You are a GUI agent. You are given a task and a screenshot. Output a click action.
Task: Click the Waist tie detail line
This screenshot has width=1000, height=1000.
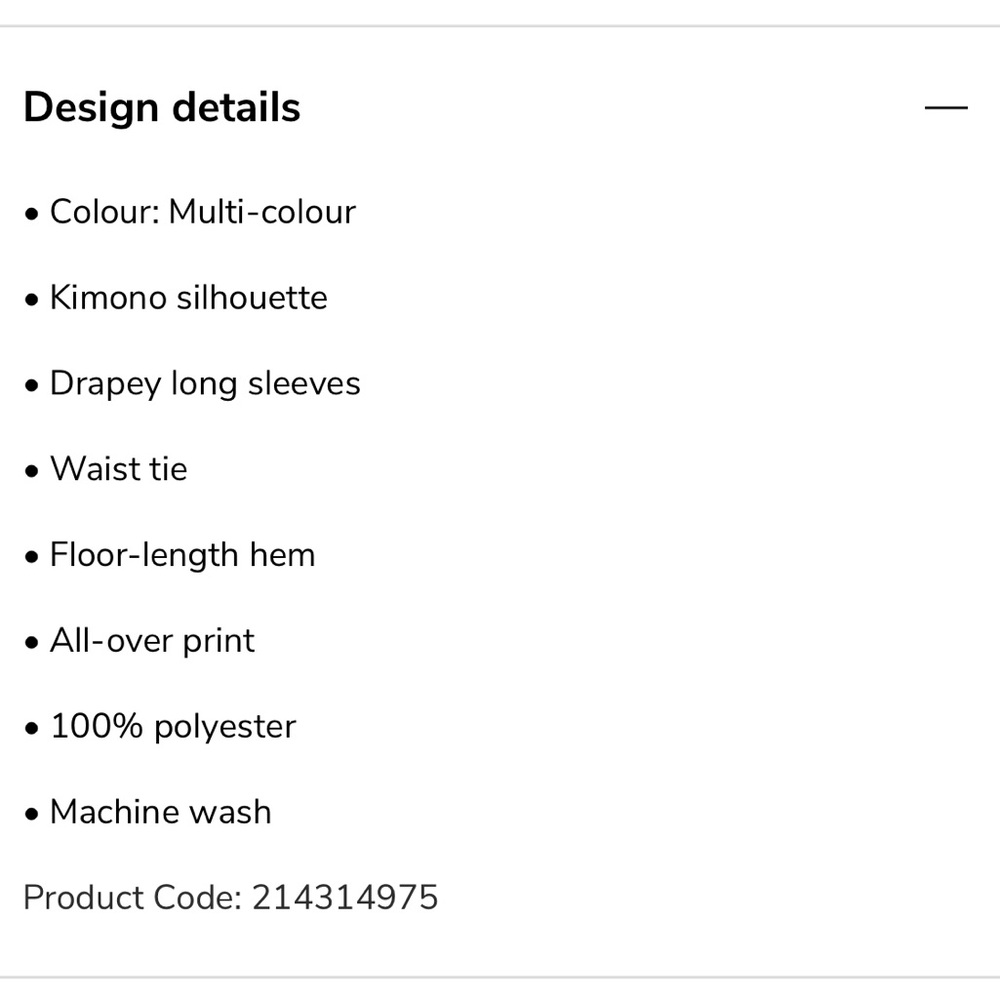pos(106,469)
